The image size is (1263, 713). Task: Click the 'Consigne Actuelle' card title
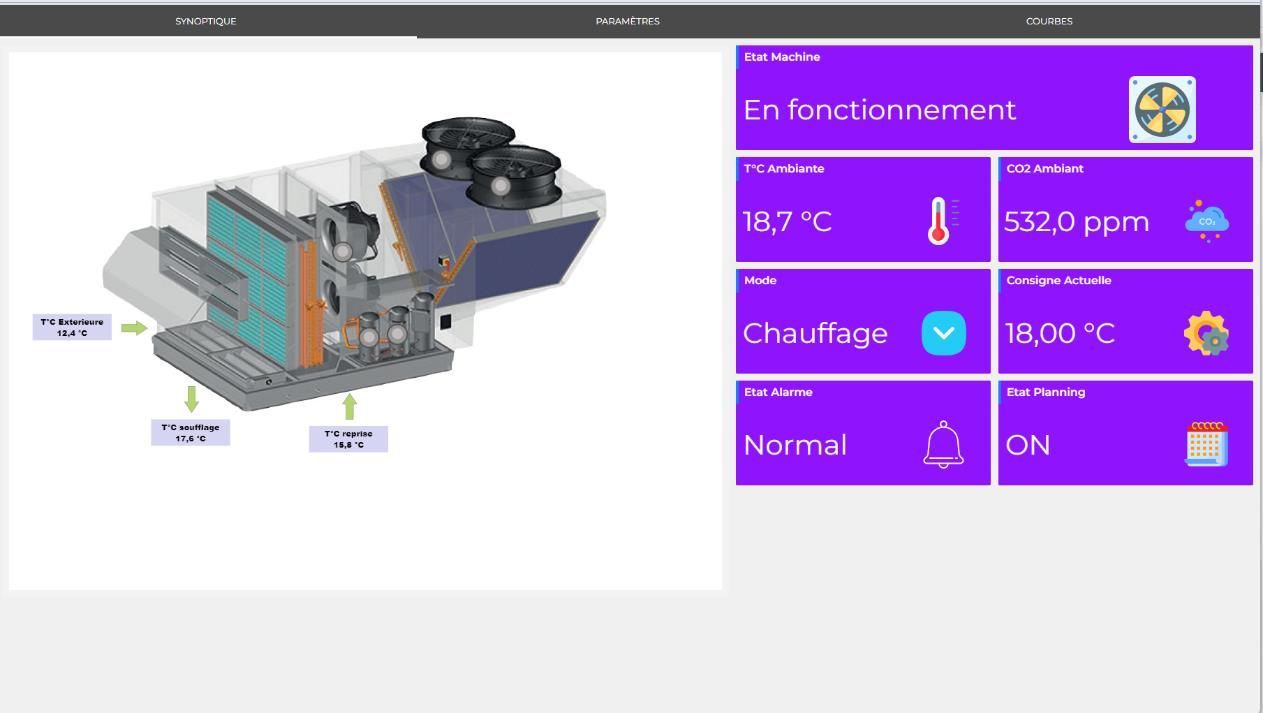pyautogui.click(x=1059, y=281)
